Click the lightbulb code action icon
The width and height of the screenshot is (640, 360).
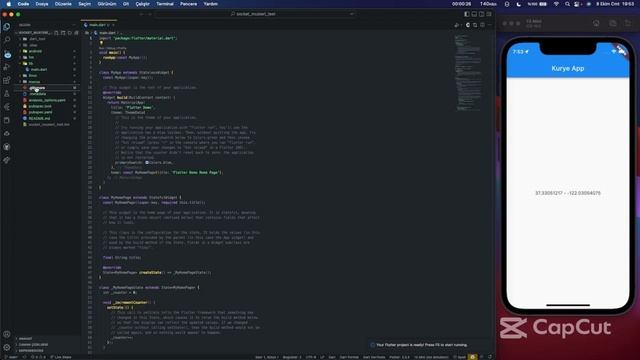(x=101, y=43)
